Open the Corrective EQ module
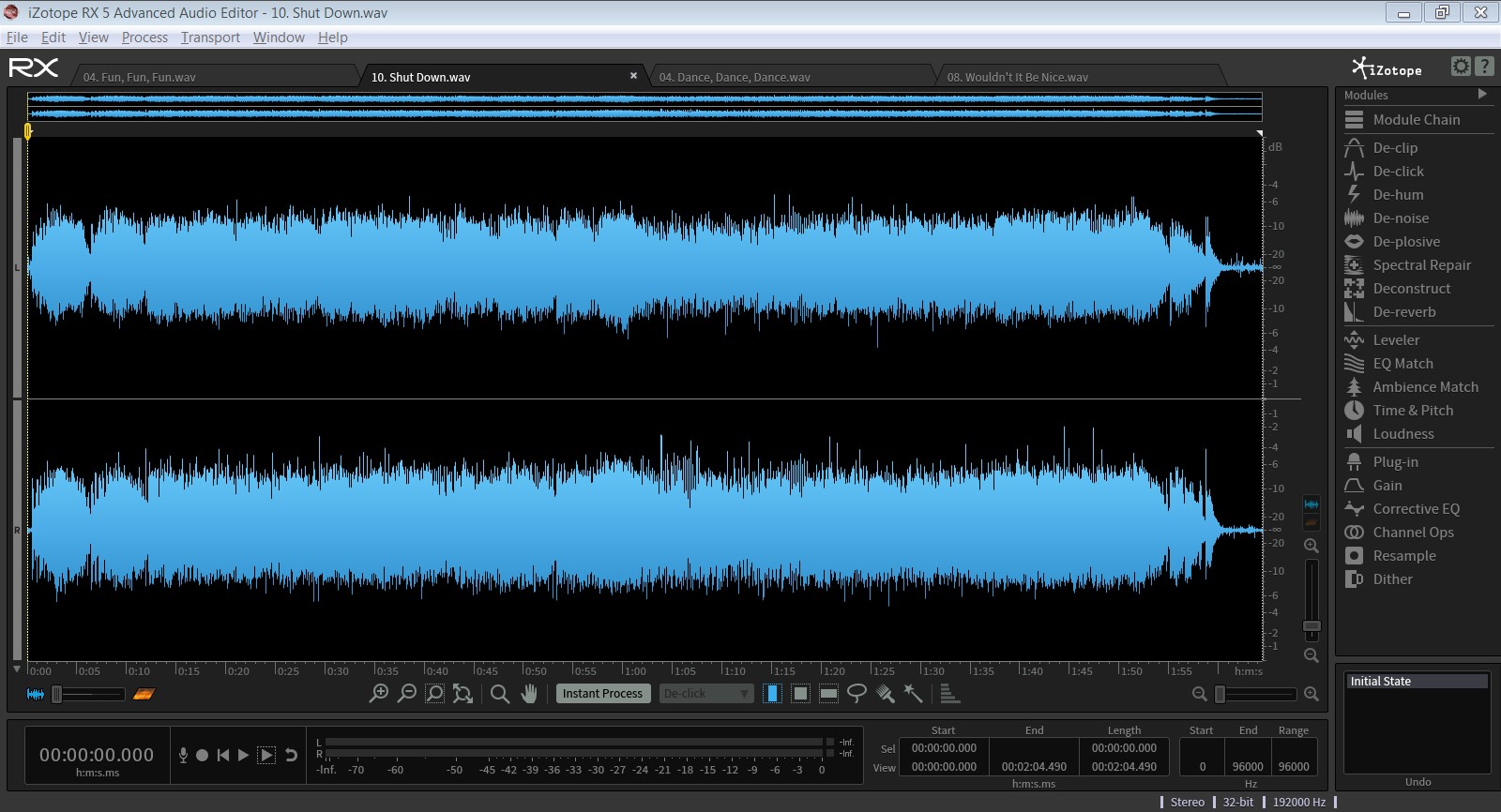 [x=1417, y=508]
